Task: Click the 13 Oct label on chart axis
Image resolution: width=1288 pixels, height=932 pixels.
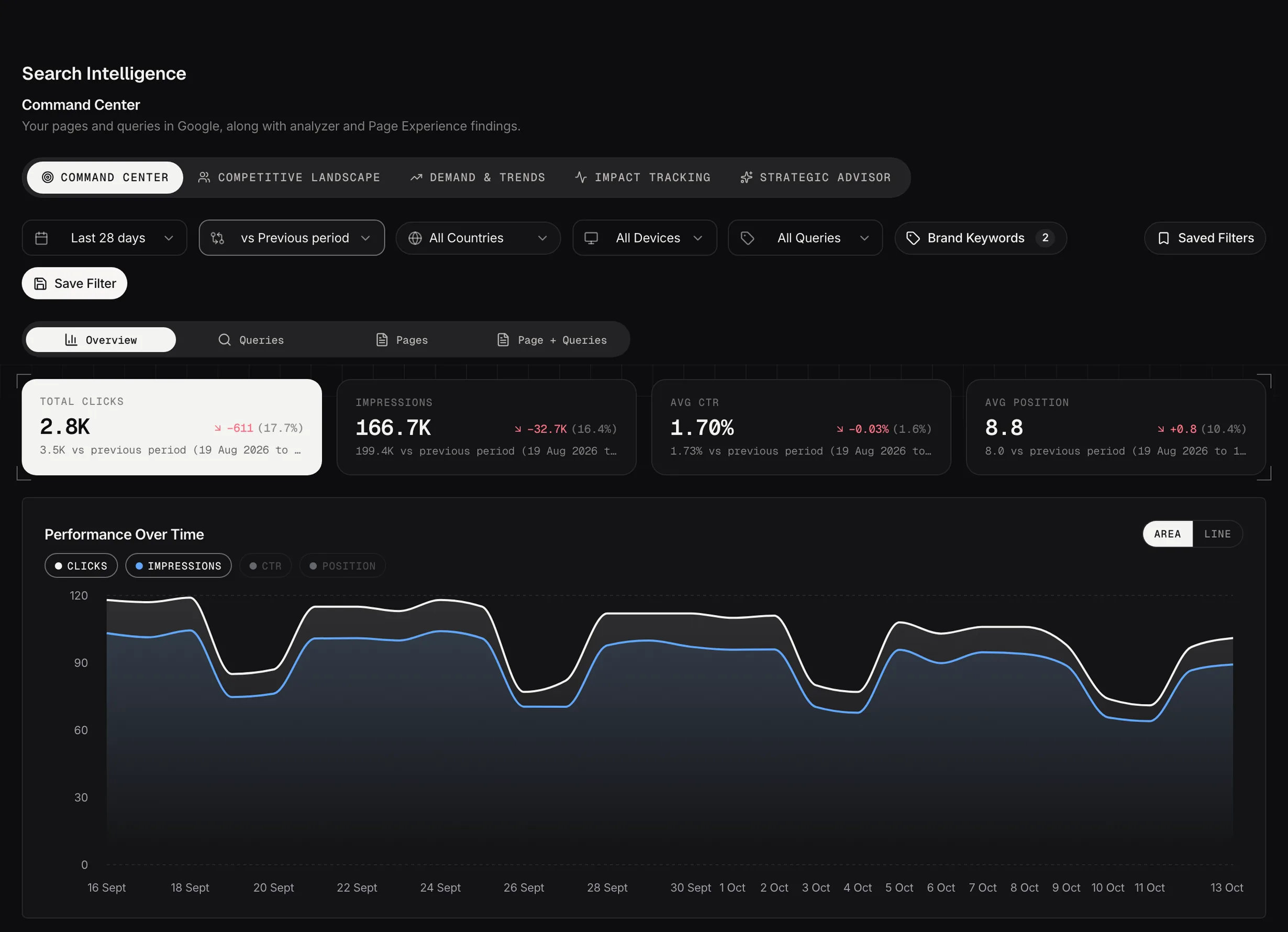Action: click(1227, 887)
